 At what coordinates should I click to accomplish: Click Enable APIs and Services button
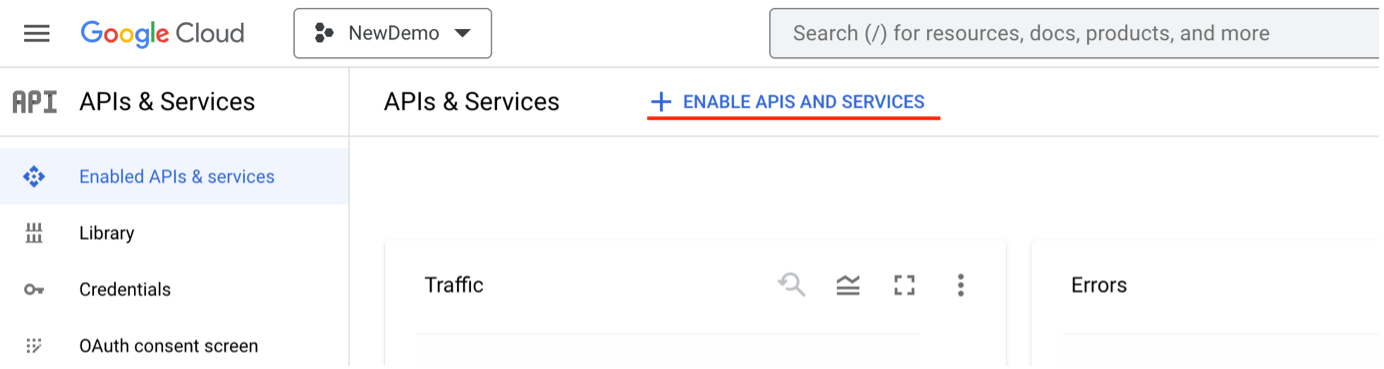tap(788, 102)
